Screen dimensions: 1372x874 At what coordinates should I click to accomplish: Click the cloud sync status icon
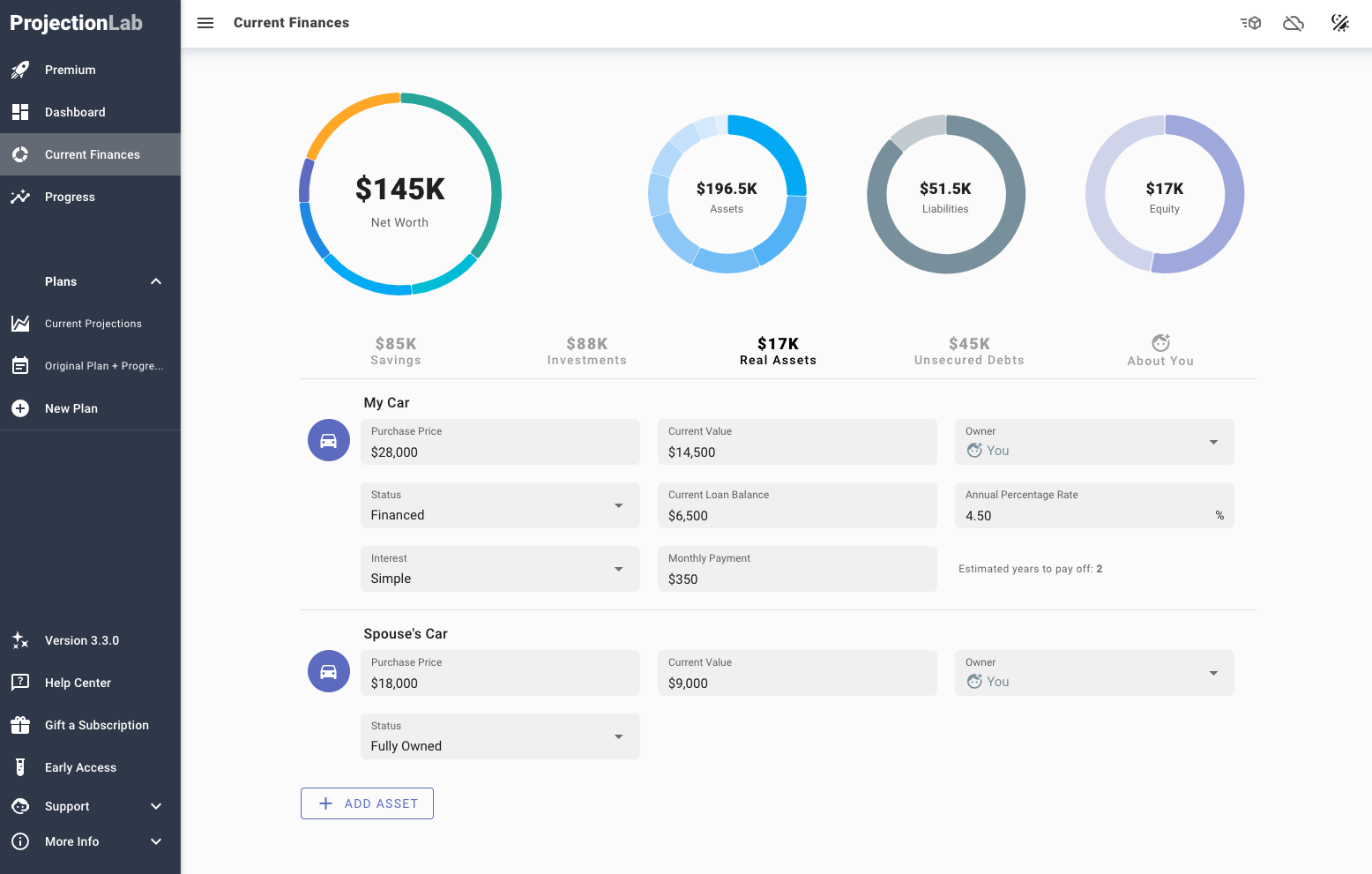click(x=1294, y=23)
